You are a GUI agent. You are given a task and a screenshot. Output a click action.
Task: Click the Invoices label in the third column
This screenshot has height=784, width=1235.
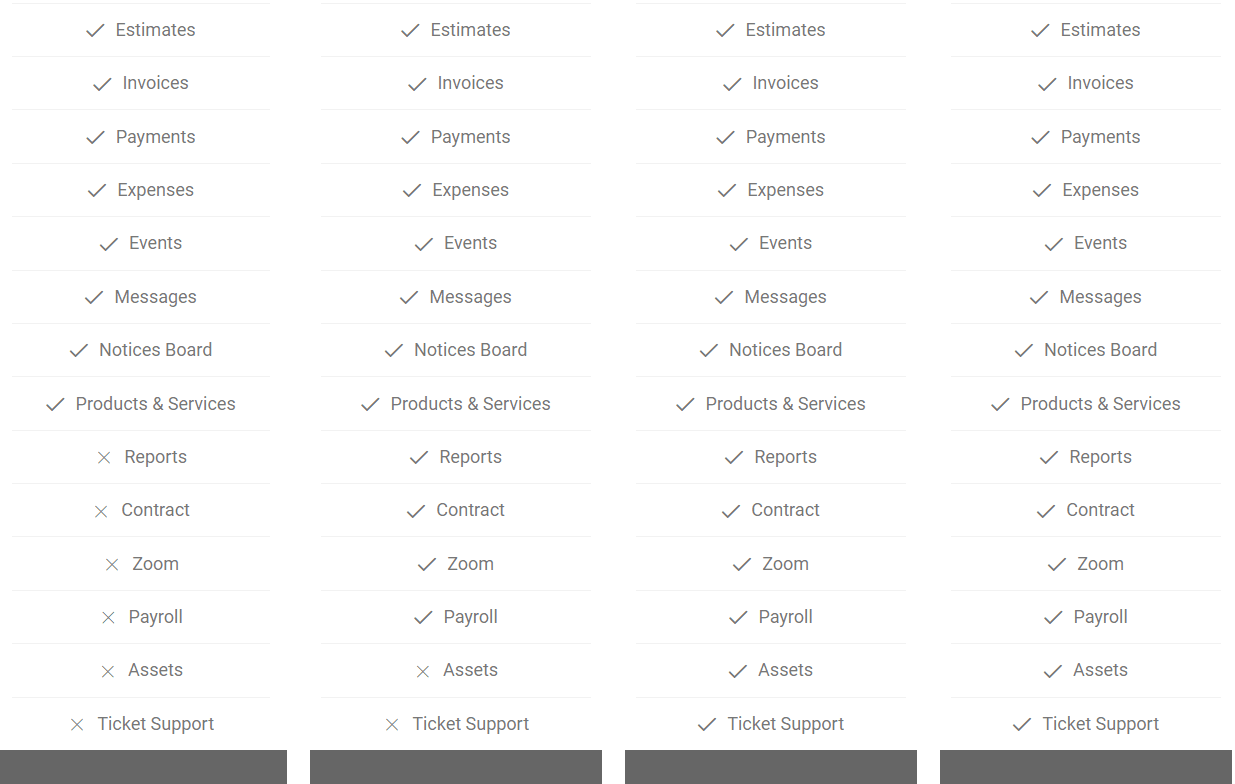785,83
